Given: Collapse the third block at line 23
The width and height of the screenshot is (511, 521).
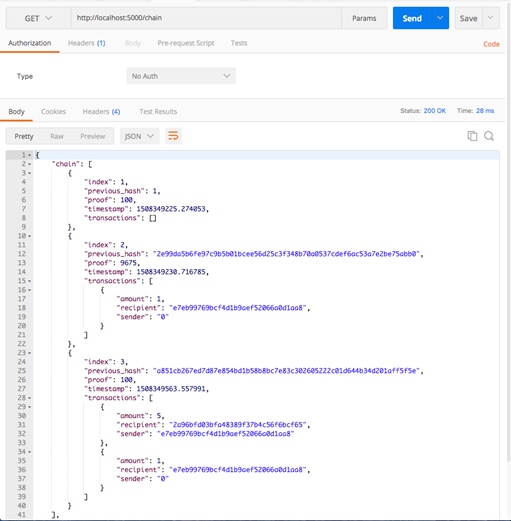Looking at the screenshot, I should [29, 353].
